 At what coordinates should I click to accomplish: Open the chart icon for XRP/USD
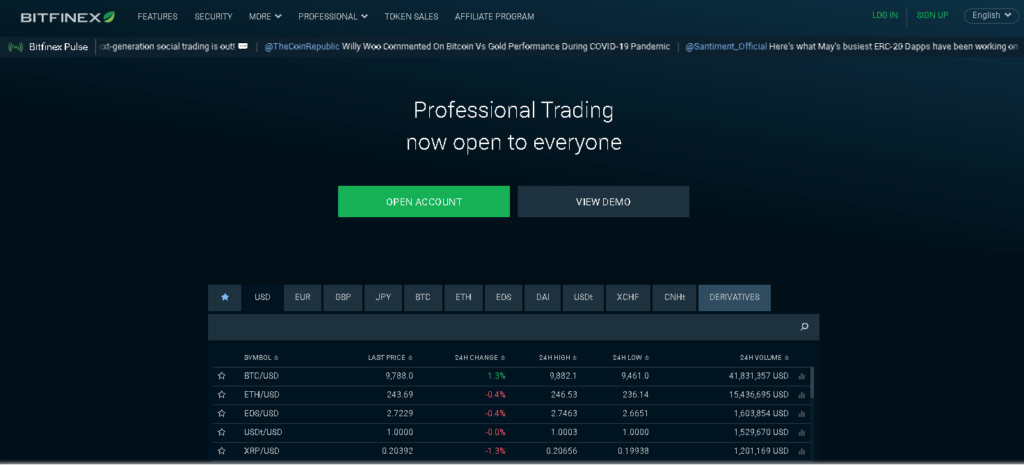pos(801,451)
